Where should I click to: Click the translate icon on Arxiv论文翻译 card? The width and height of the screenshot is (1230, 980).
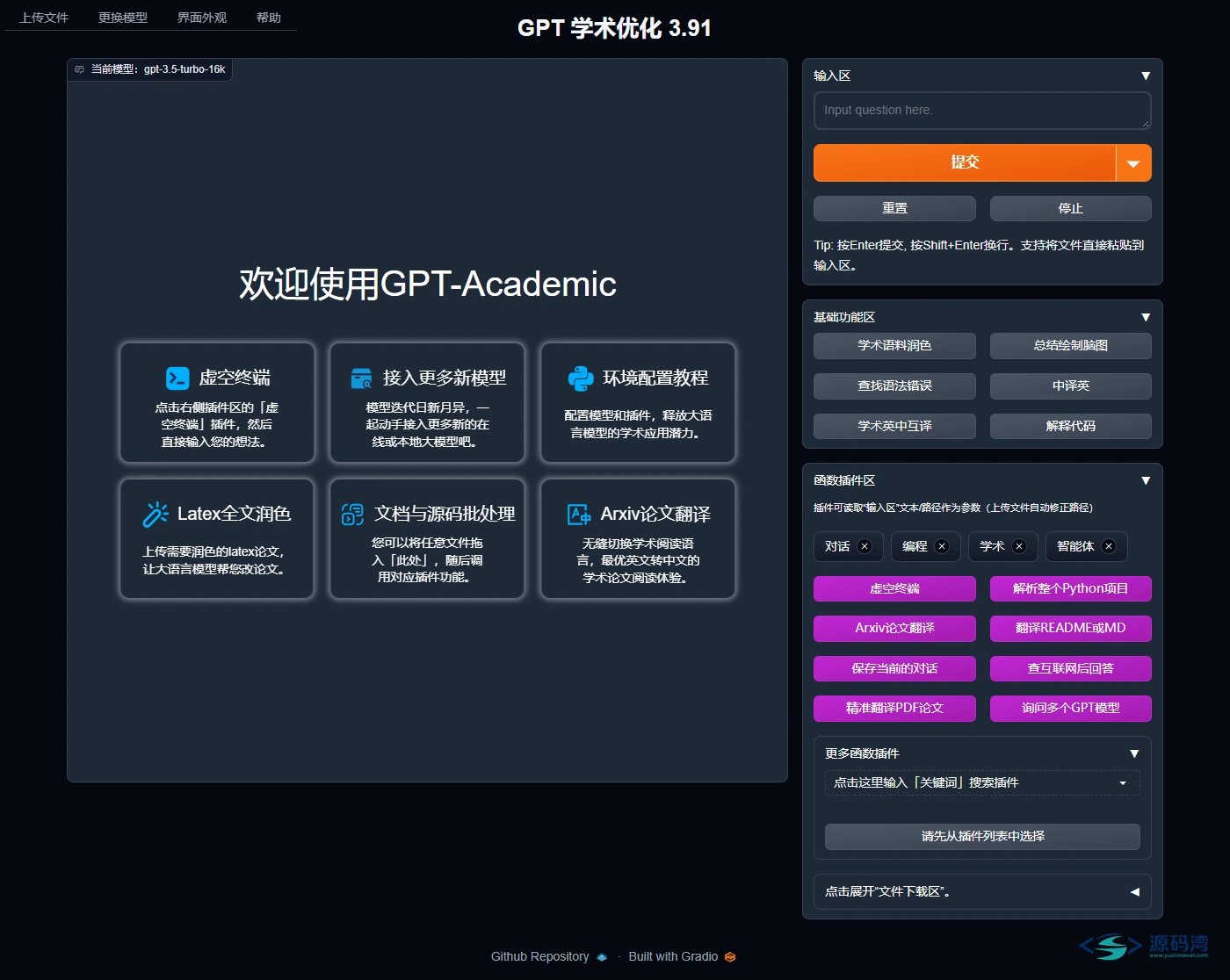point(579,515)
